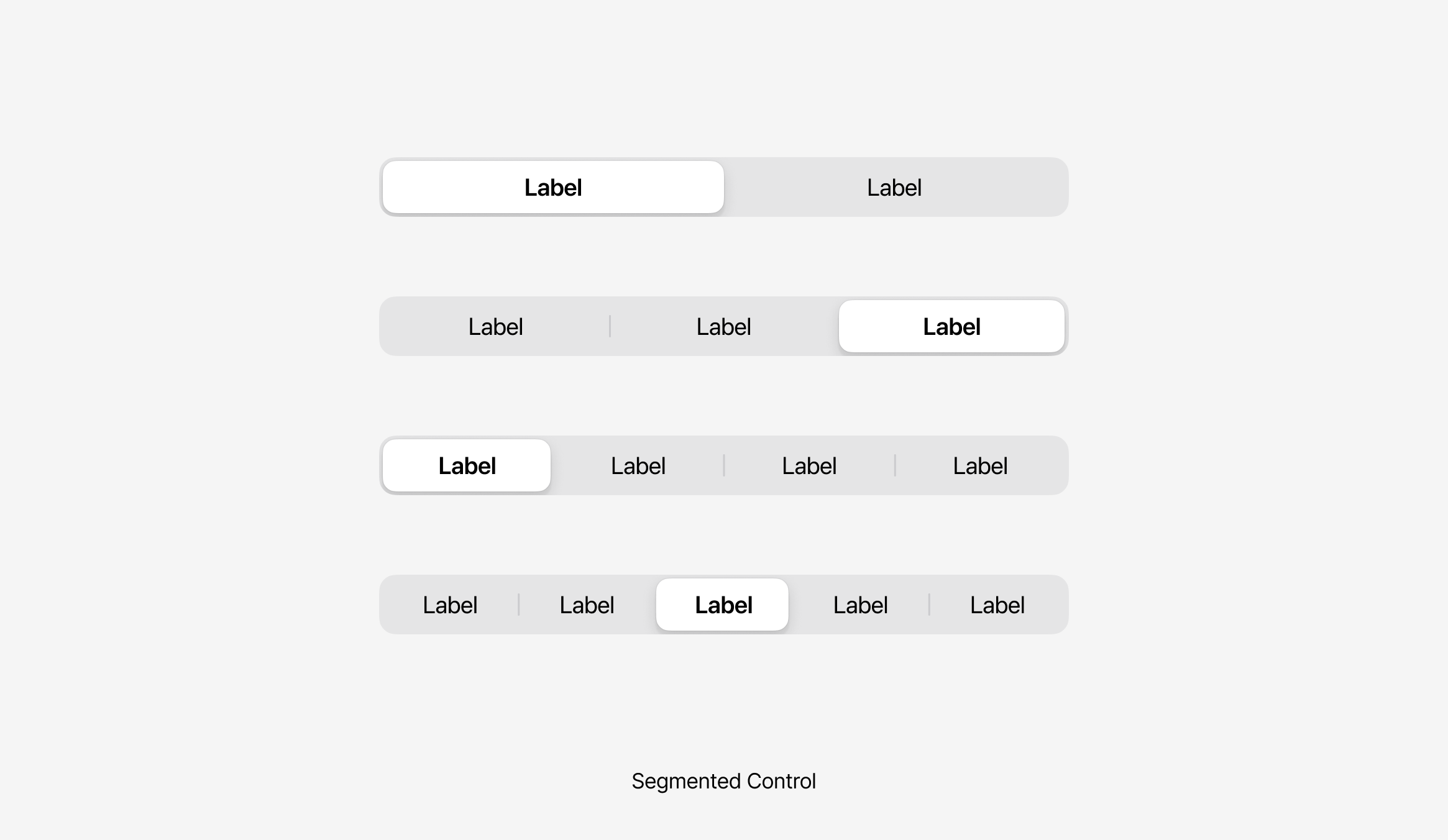Click divider between last two five-segment Labels
The image size is (1448, 840).
click(x=929, y=605)
